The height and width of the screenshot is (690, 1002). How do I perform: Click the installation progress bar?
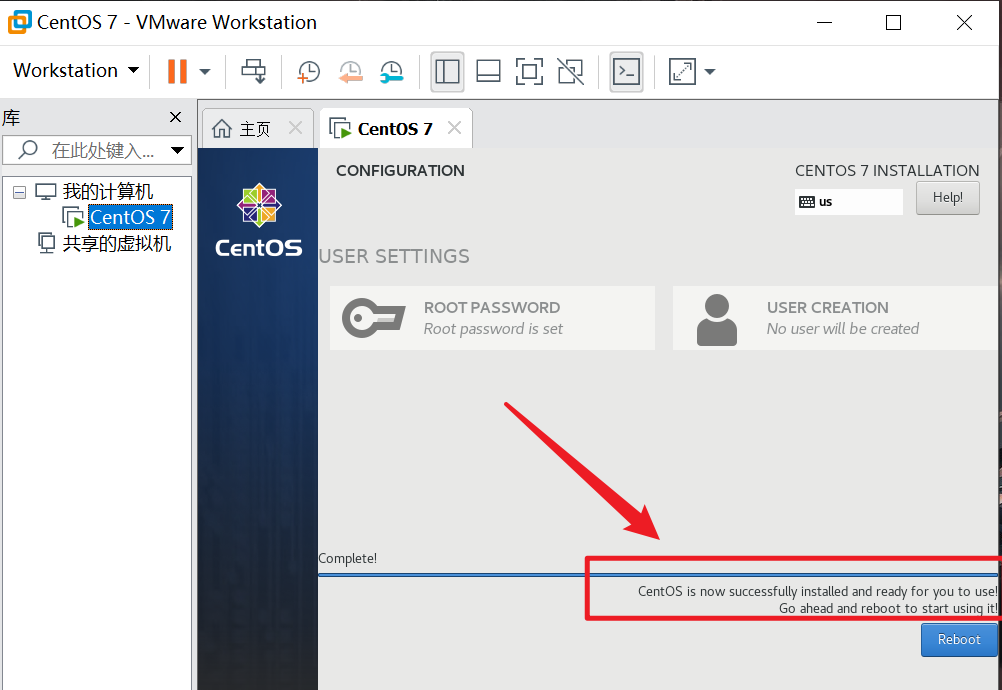[x=658, y=575]
